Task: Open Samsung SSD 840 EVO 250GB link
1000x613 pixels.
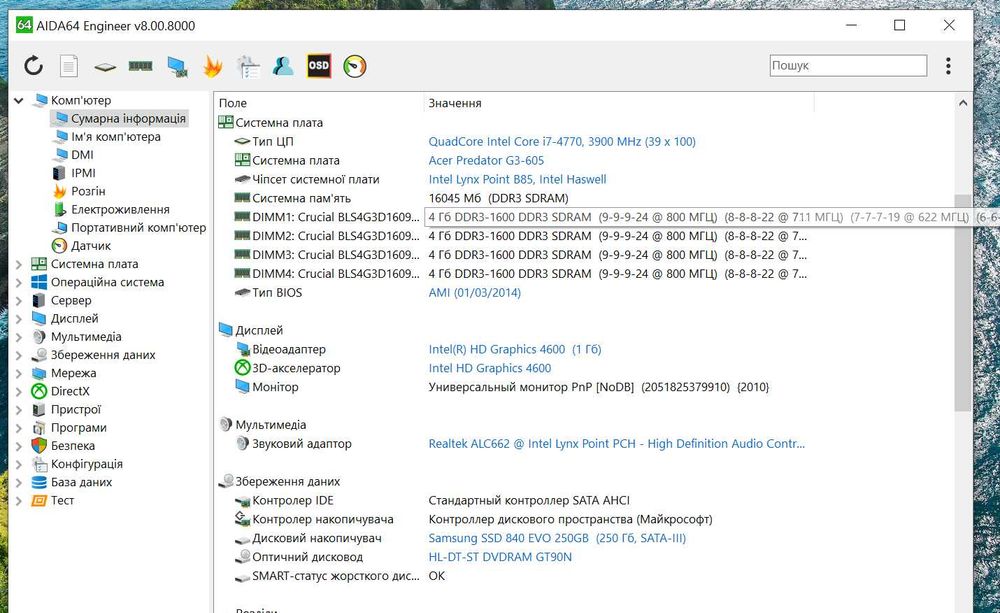Action: 557,538
